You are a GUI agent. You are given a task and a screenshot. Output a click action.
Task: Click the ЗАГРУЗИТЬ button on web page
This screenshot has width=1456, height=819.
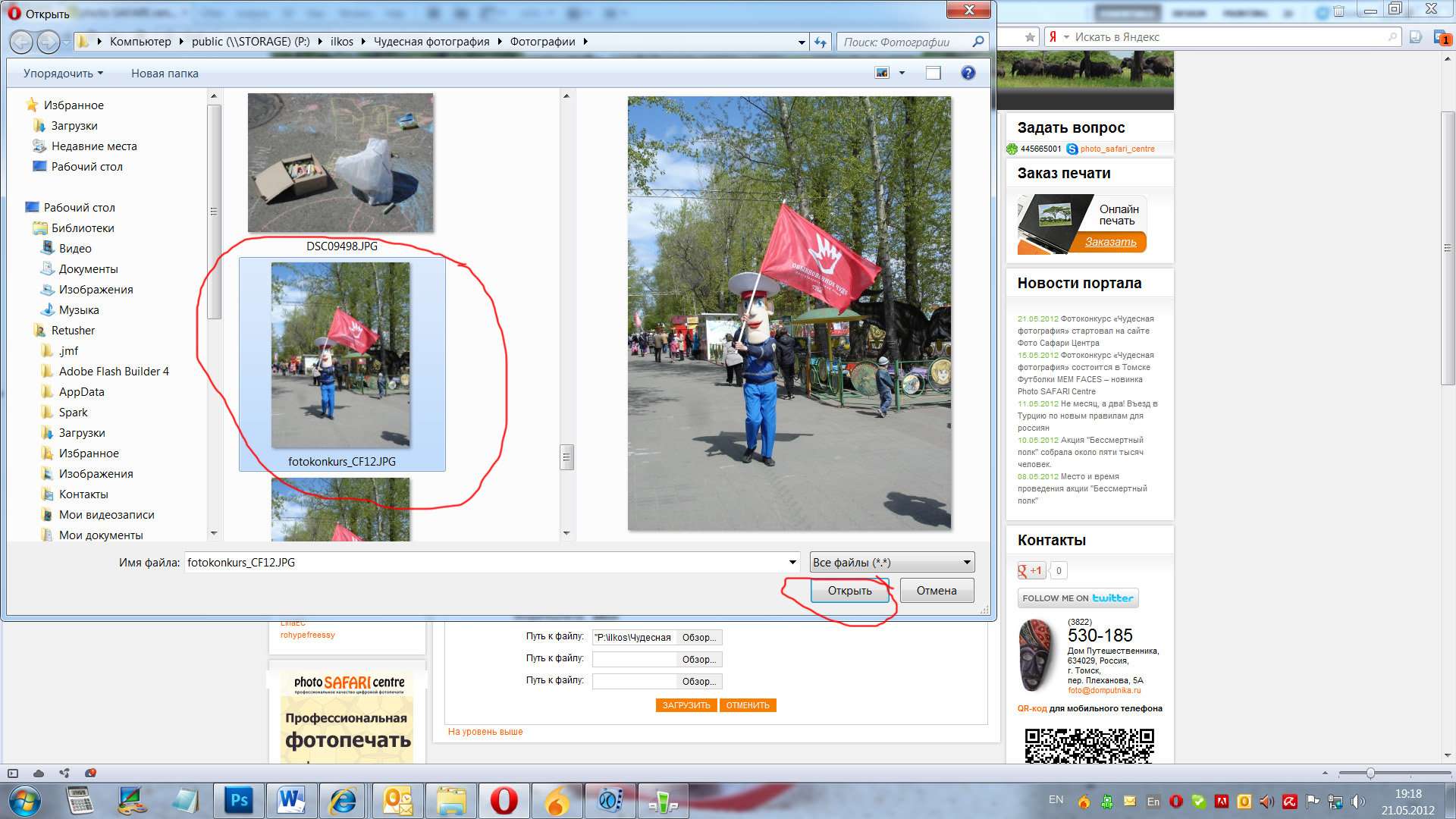tap(686, 705)
